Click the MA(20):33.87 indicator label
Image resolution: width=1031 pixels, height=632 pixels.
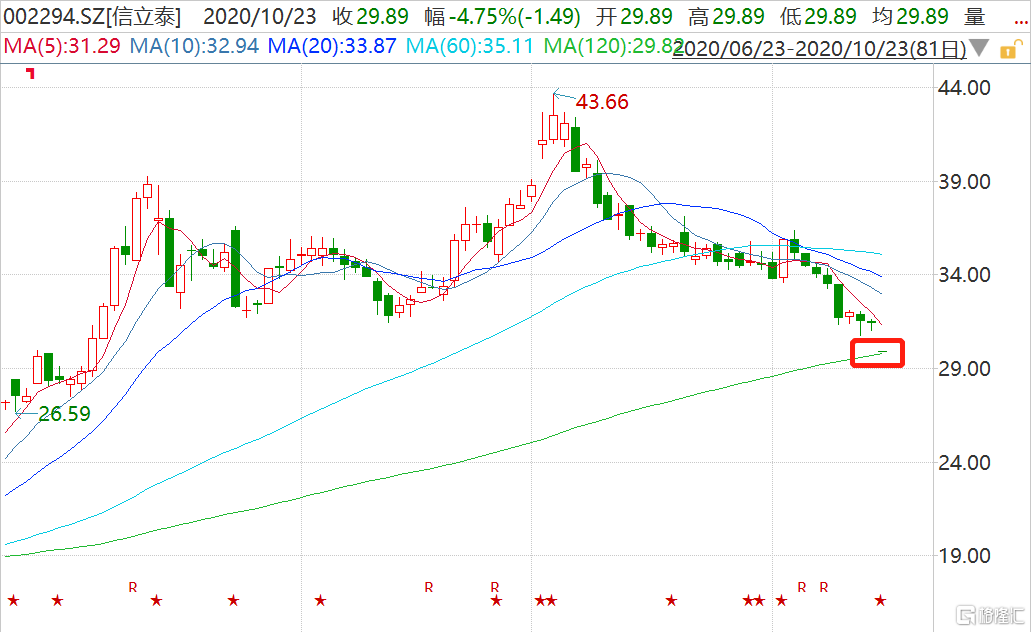point(332,46)
